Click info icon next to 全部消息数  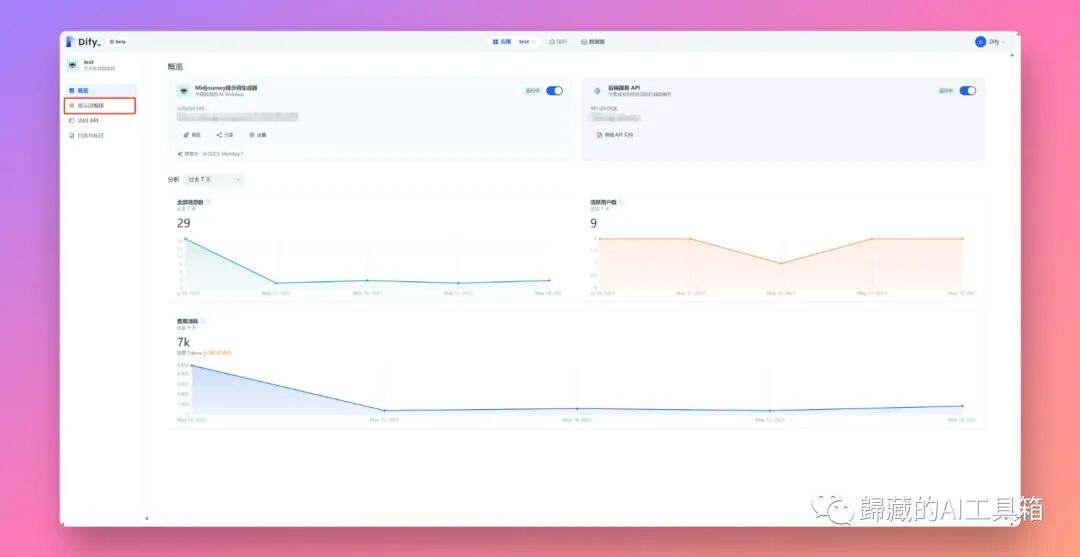pos(208,202)
